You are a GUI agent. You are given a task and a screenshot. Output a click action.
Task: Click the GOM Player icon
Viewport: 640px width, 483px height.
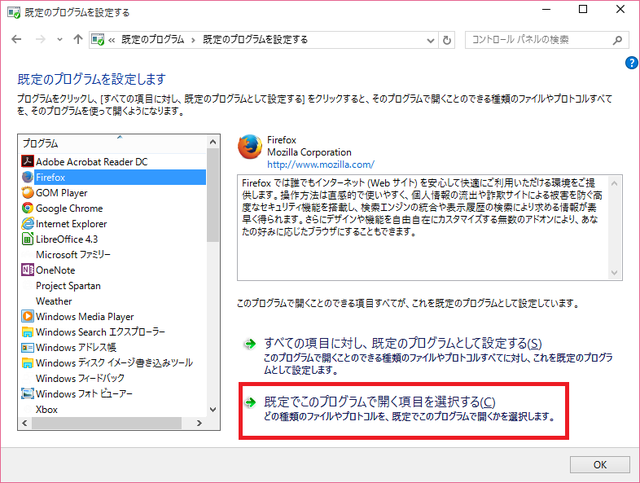click(x=27, y=192)
